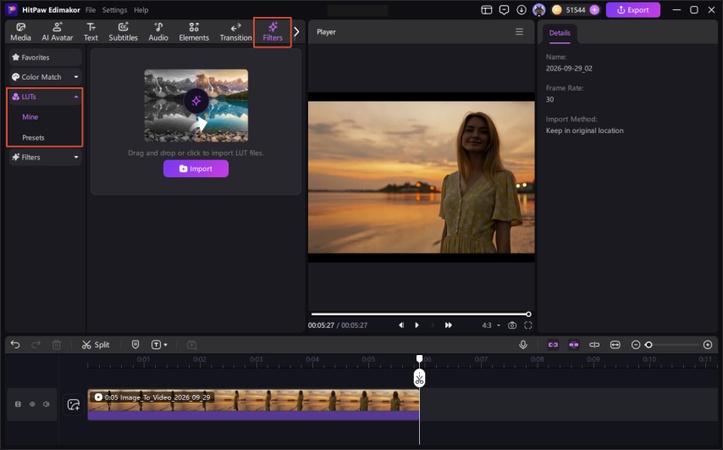Toggle the link clips option
The image size is (723, 450).
(553, 344)
